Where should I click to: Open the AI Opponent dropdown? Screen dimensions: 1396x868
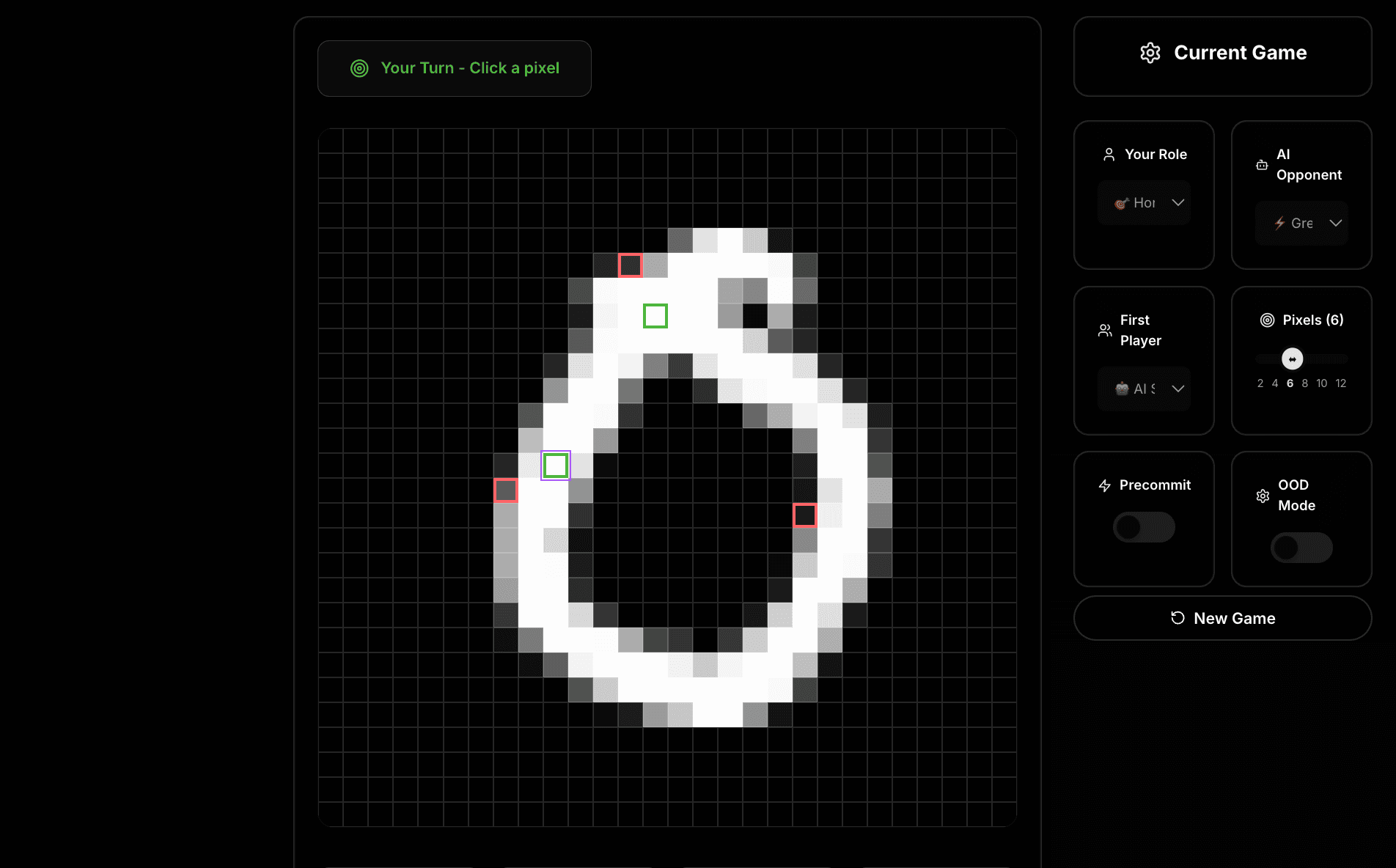(1301, 223)
